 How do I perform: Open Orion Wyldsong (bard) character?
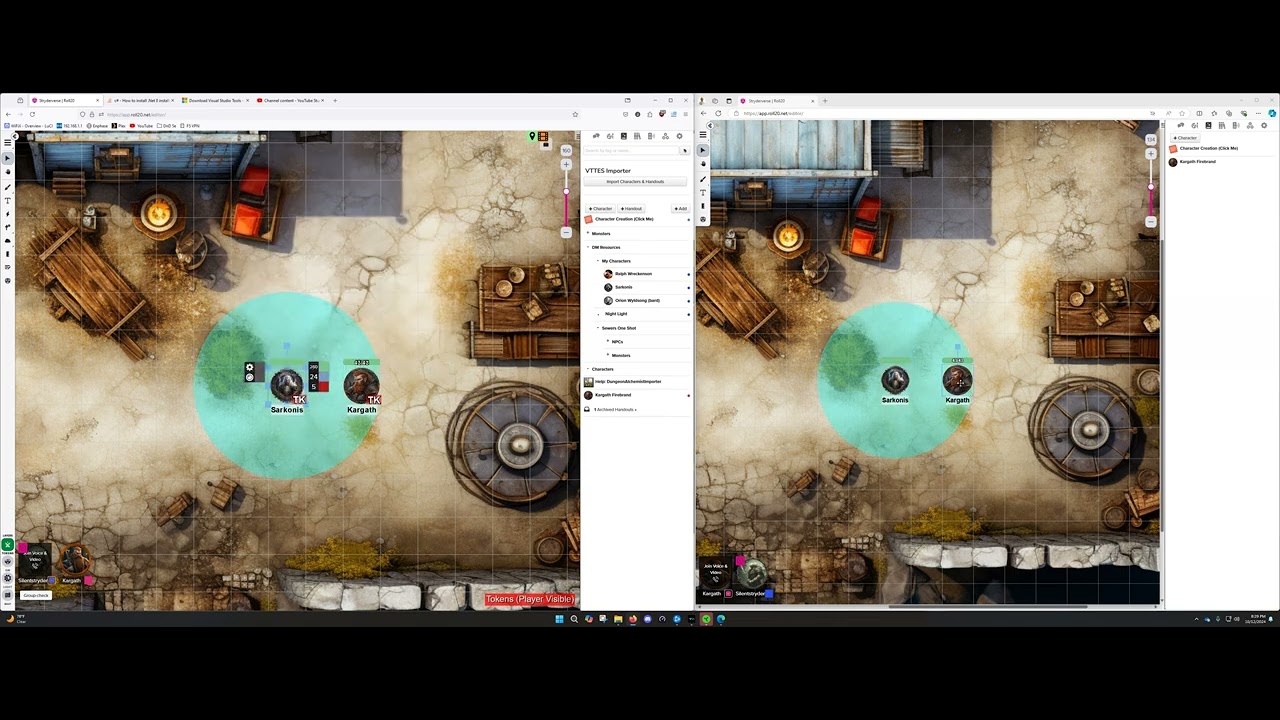pos(637,300)
